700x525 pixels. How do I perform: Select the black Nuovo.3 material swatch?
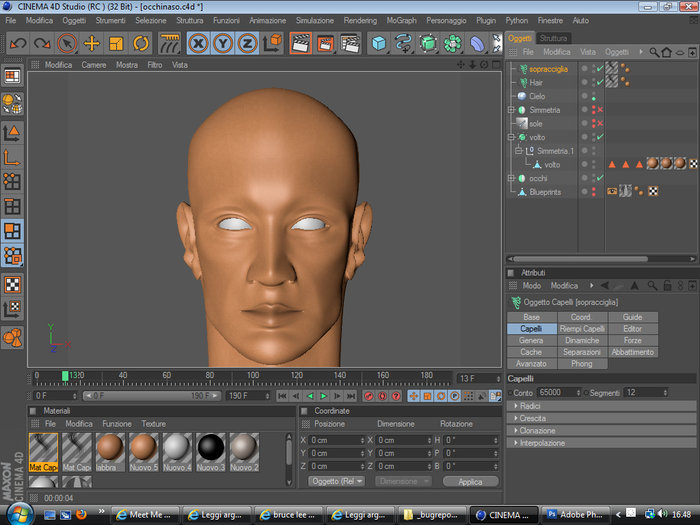(x=210, y=448)
